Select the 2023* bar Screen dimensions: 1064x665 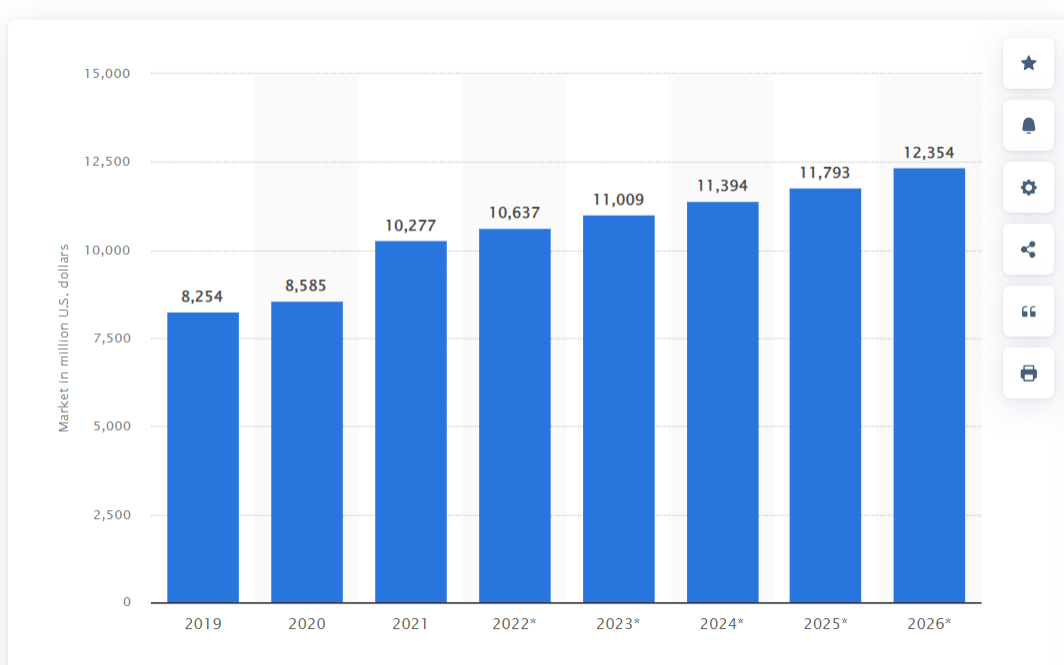(619, 409)
